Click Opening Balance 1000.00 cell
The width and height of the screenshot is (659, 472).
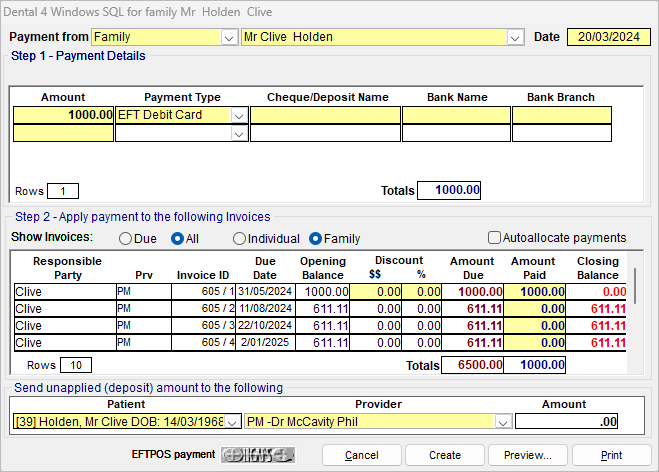322,292
